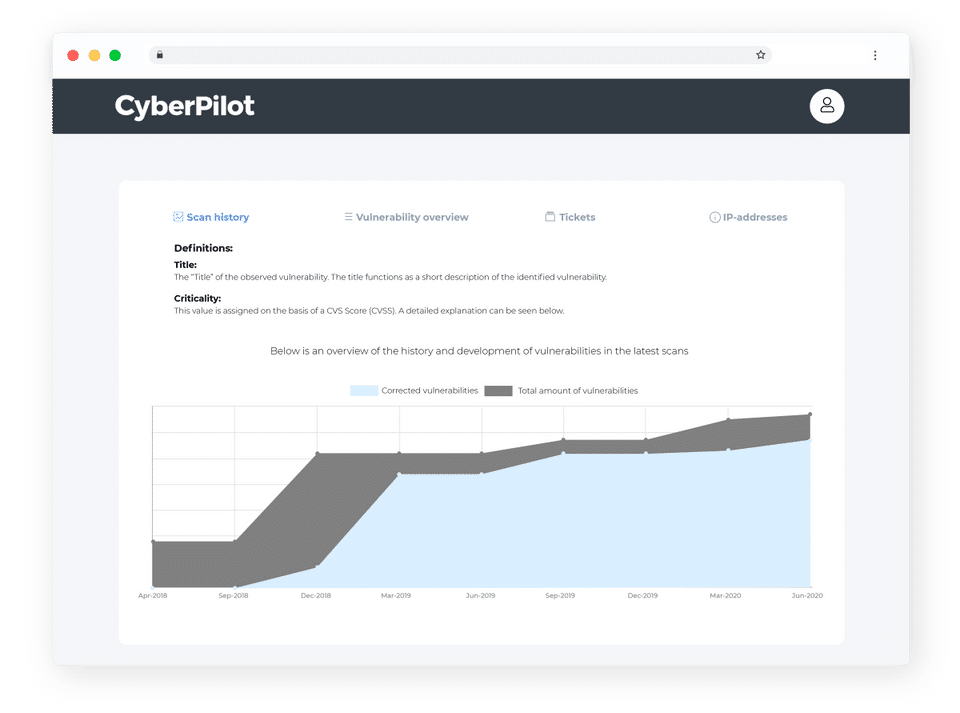960x713 pixels.
Task: Click the Tickets clipboard icon
Action: click(x=550, y=217)
